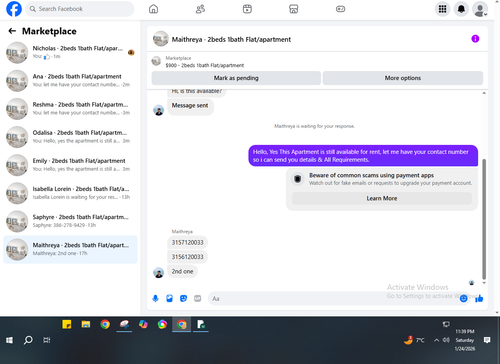Image resolution: width=500 pixels, height=364 pixels.
Task: Open Ana conversation
Action: 70,81
